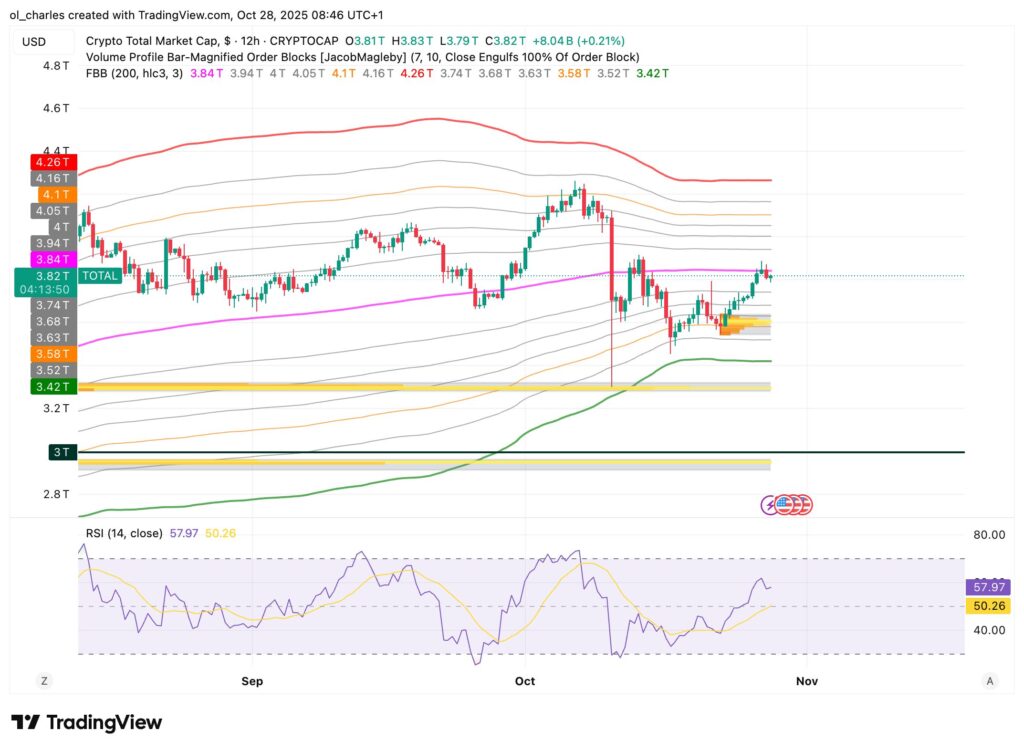Image resolution: width=1024 pixels, height=751 pixels.
Task: Click the yellow 50.26 RSI value label
Action: [988, 605]
